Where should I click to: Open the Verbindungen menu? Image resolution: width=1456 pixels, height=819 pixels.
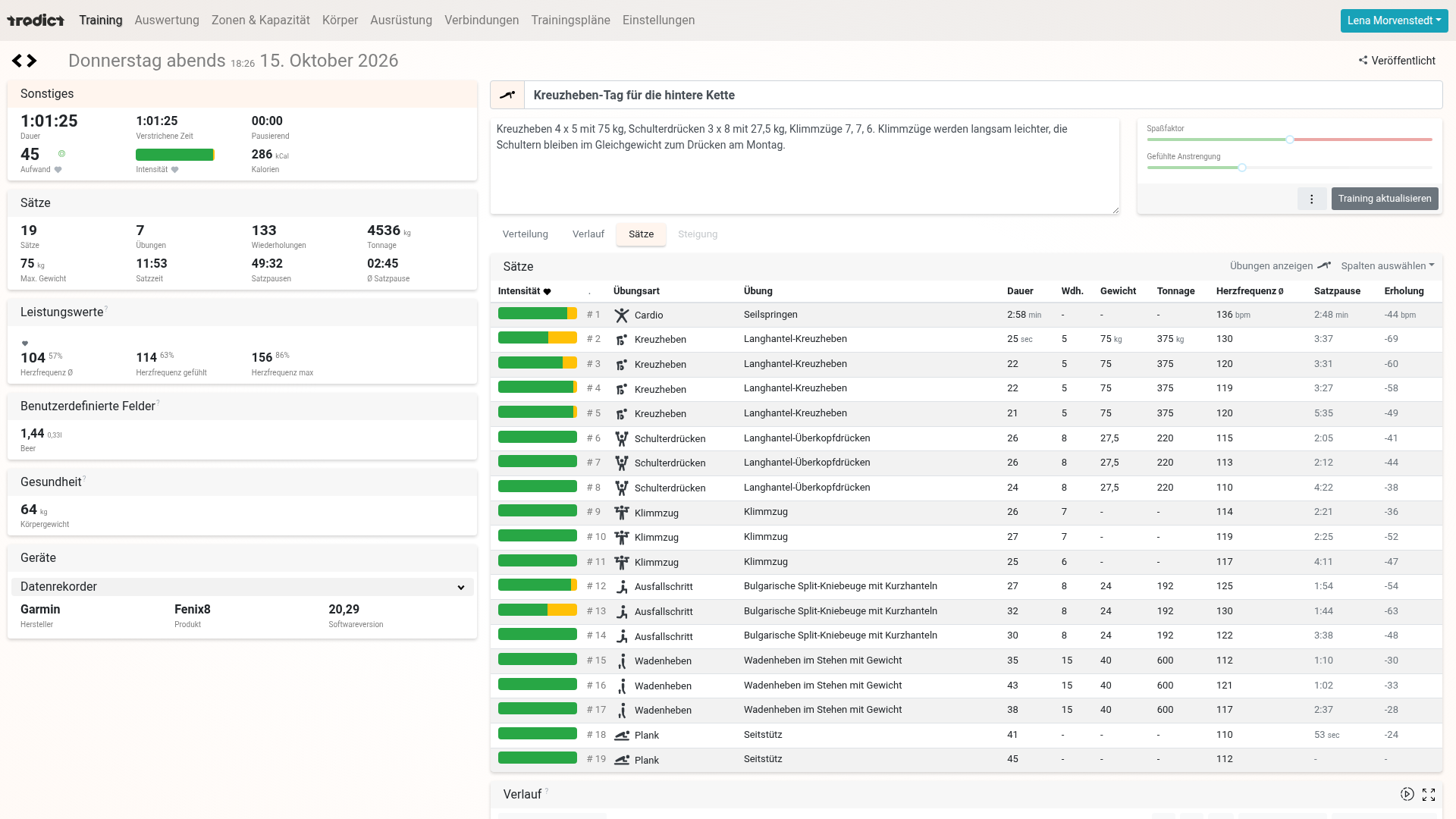(x=482, y=20)
